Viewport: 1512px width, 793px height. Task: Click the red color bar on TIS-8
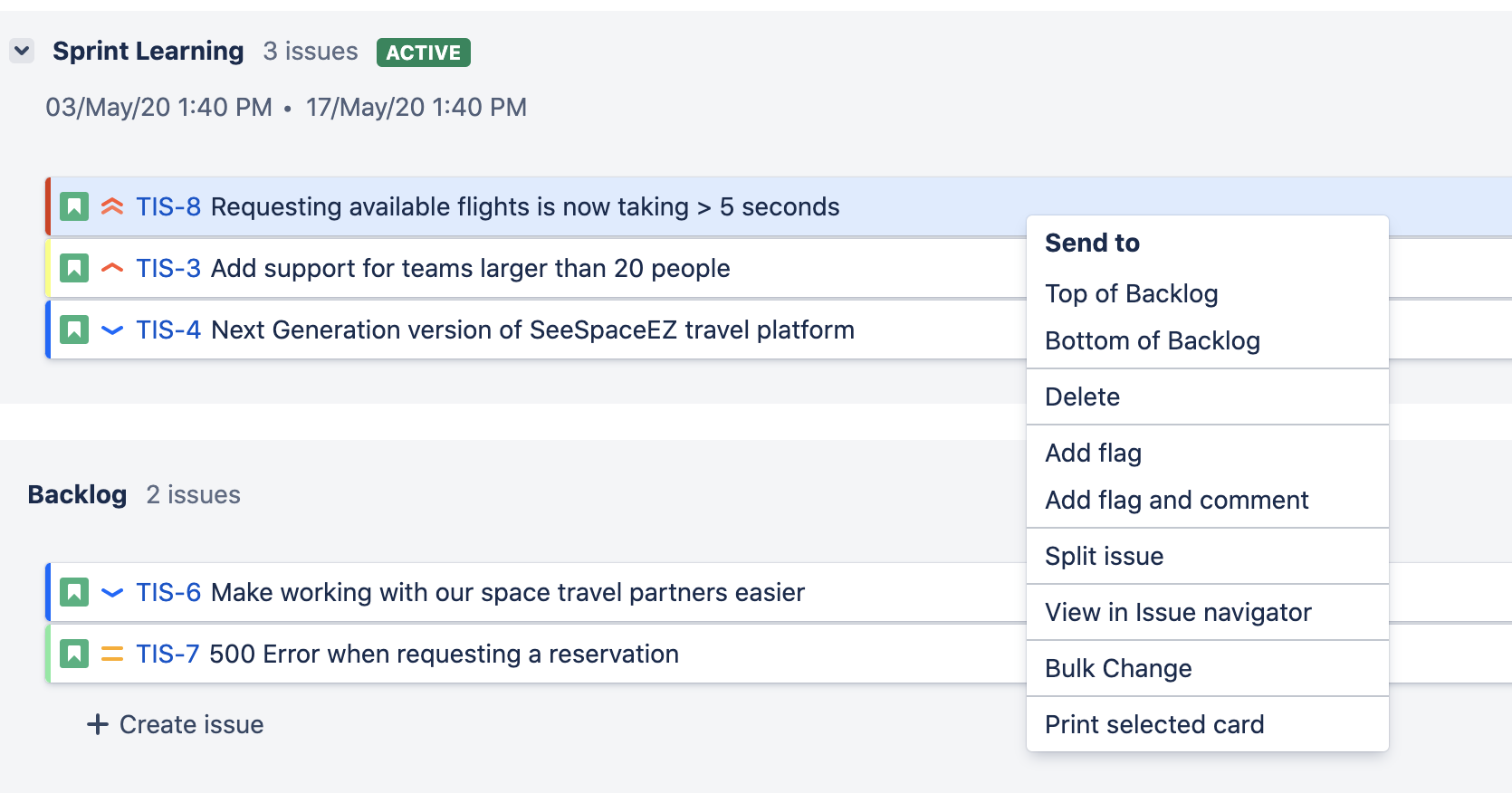coord(48,206)
